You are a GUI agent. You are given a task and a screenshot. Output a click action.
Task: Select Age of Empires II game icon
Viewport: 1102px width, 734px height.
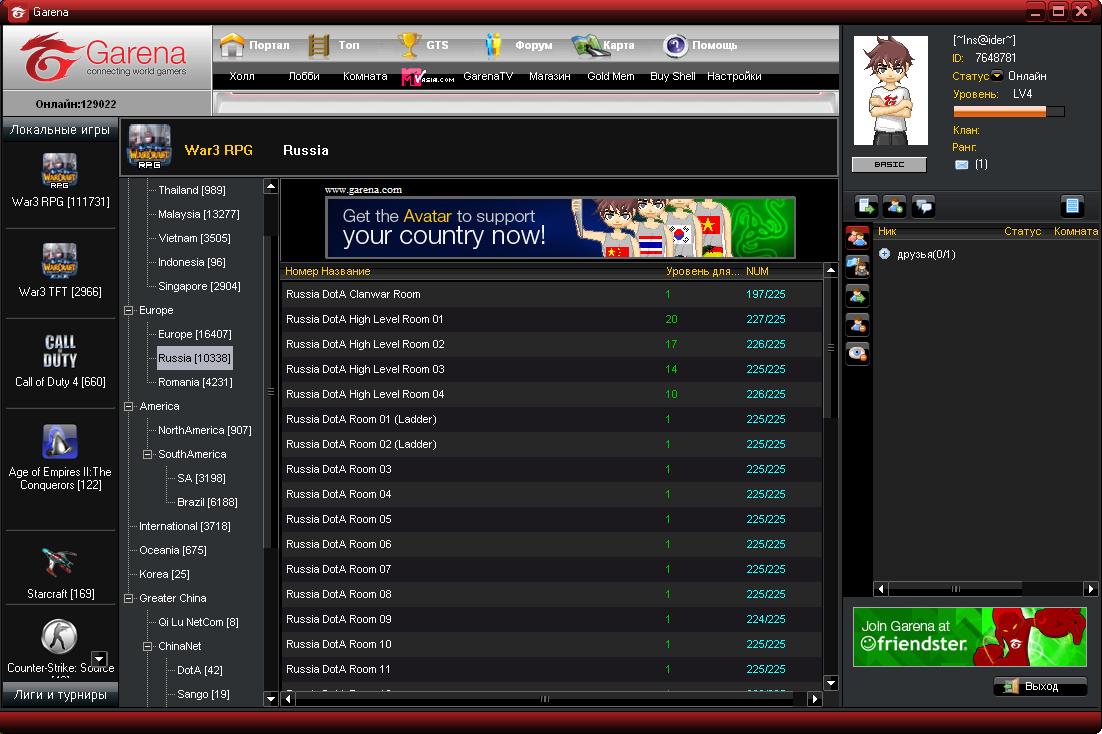click(60, 441)
